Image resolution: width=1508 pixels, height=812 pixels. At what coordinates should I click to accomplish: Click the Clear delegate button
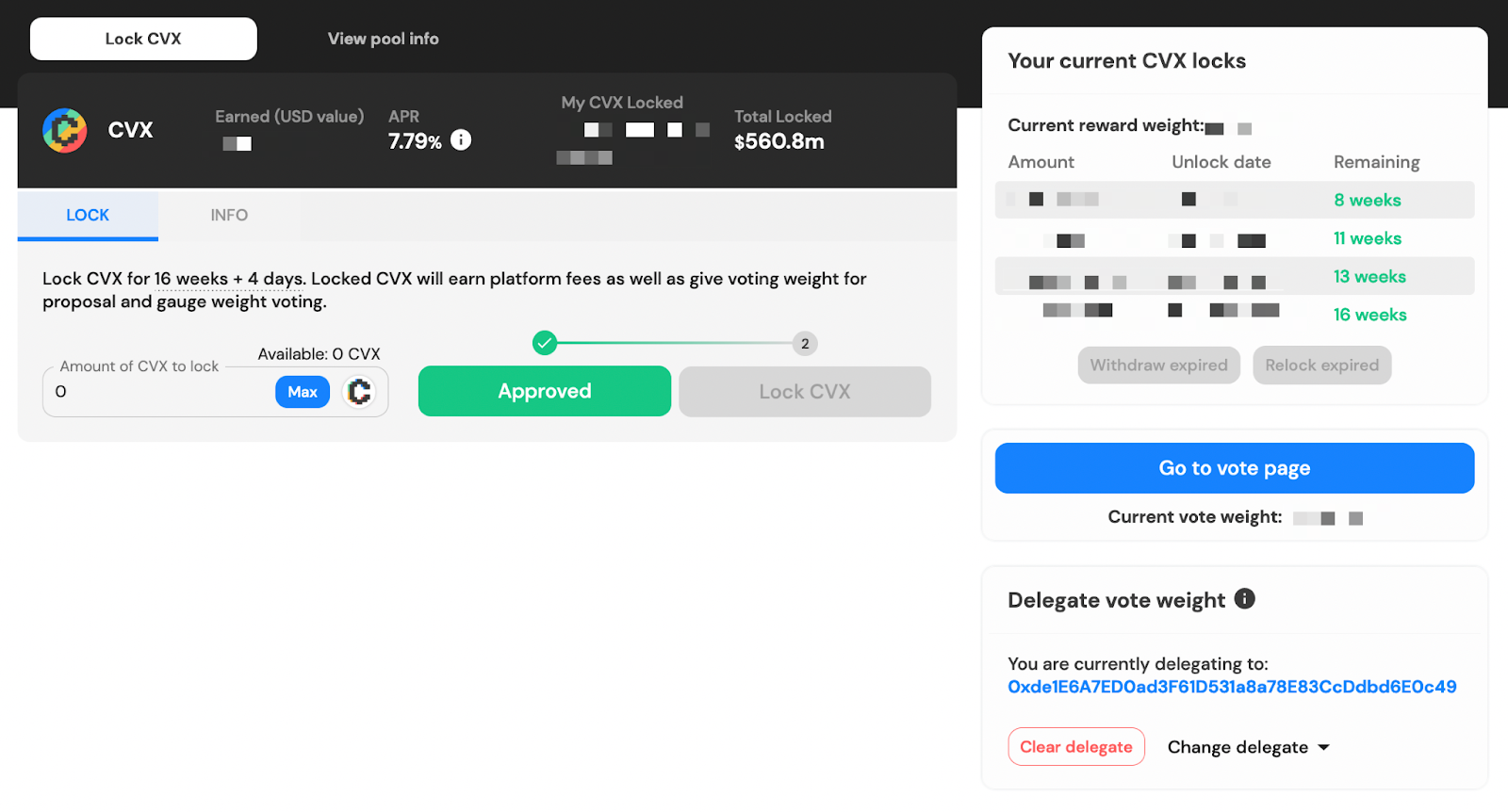tap(1076, 747)
